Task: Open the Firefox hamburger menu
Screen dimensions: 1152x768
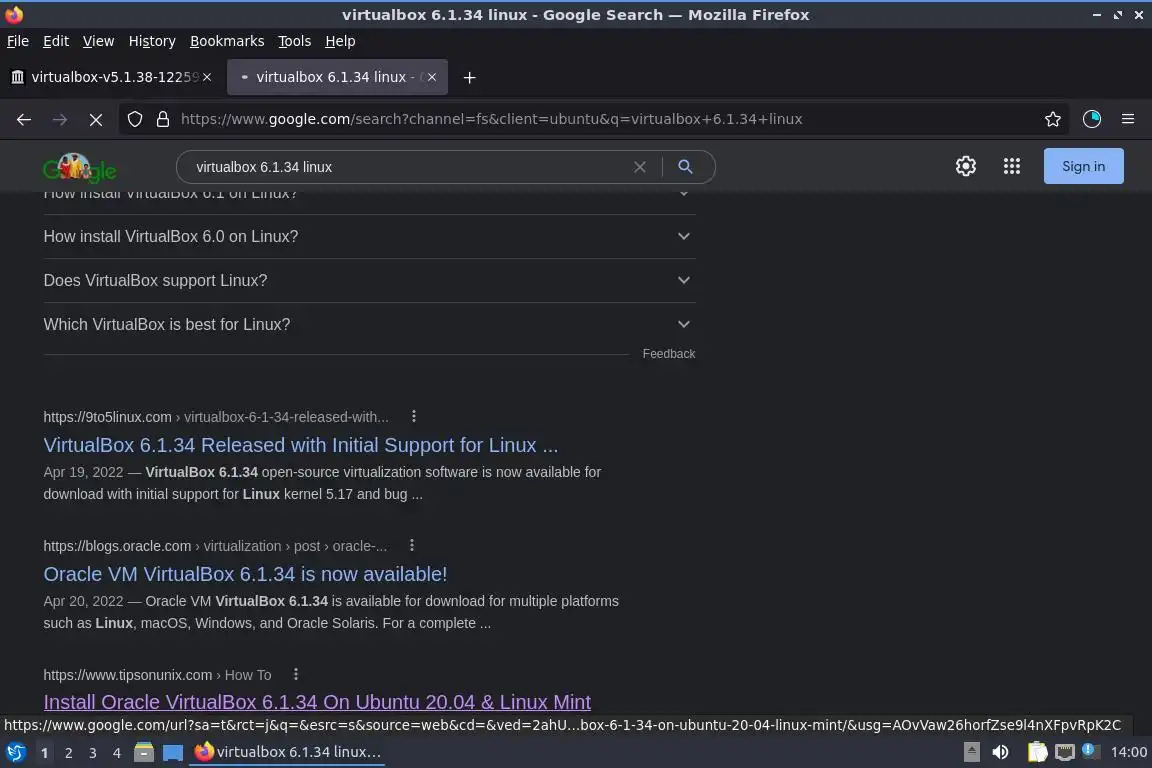Action: (x=1128, y=119)
